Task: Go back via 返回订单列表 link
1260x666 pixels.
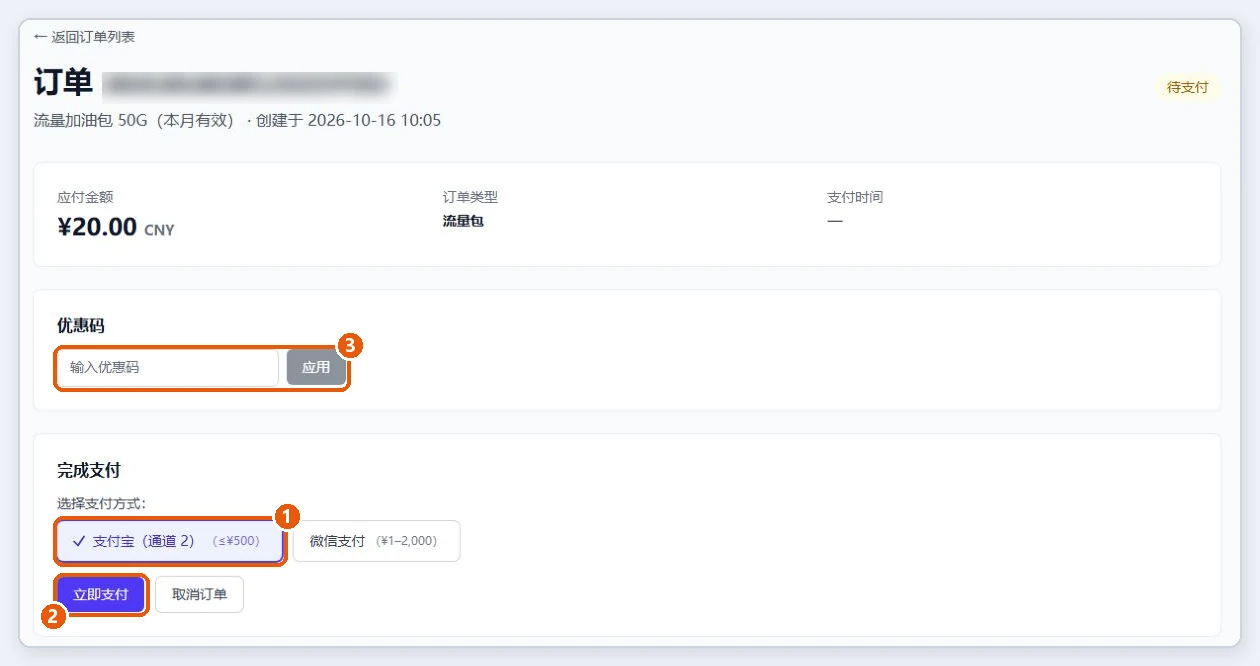Action: (84, 37)
